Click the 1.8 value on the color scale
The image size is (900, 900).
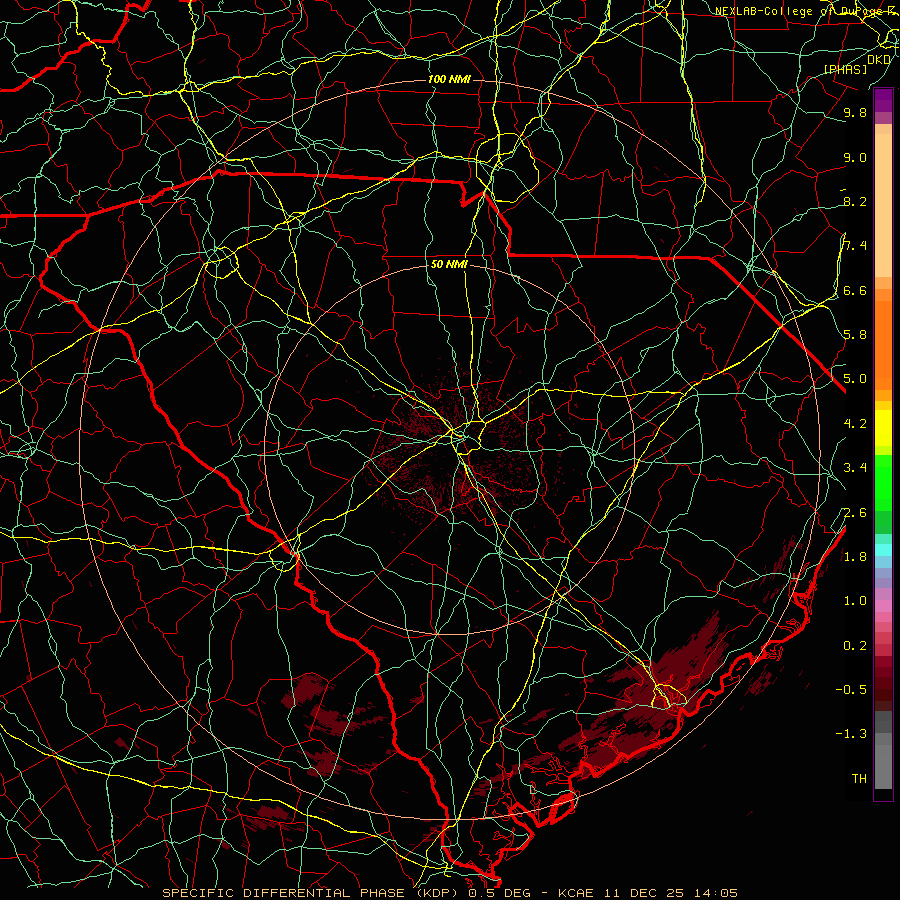[x=855, y=557]
